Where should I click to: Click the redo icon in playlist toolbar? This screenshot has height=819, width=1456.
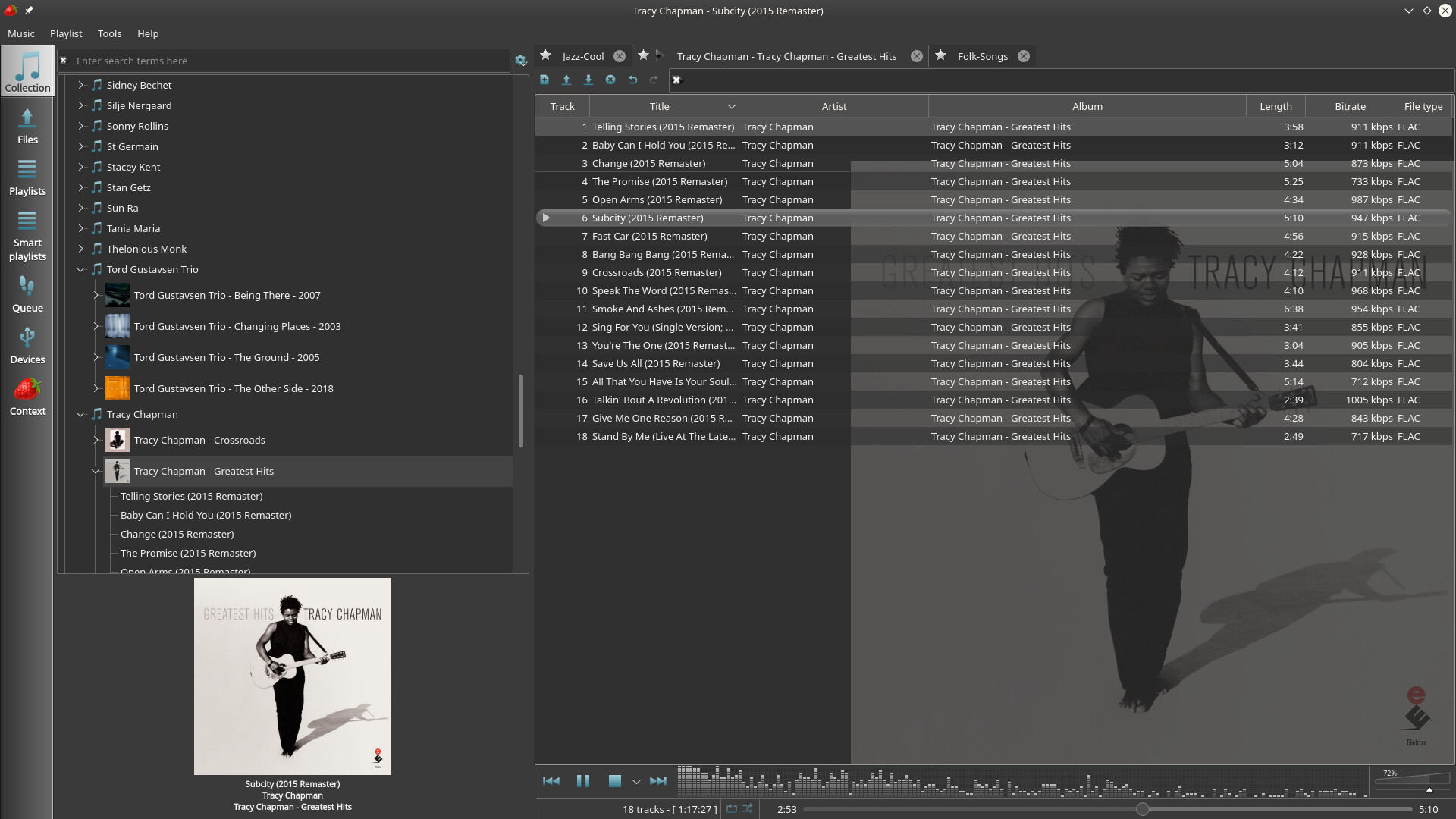pos(654,80)
